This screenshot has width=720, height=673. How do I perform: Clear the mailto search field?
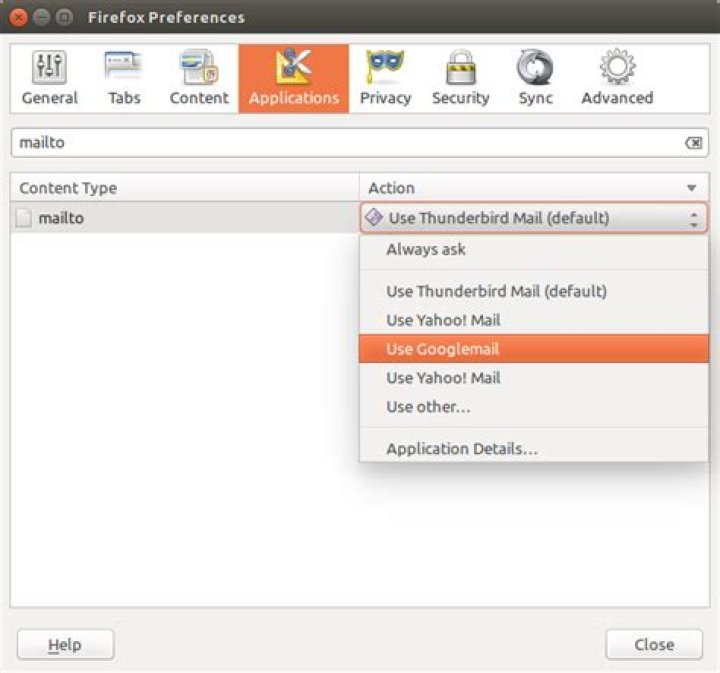693,143
